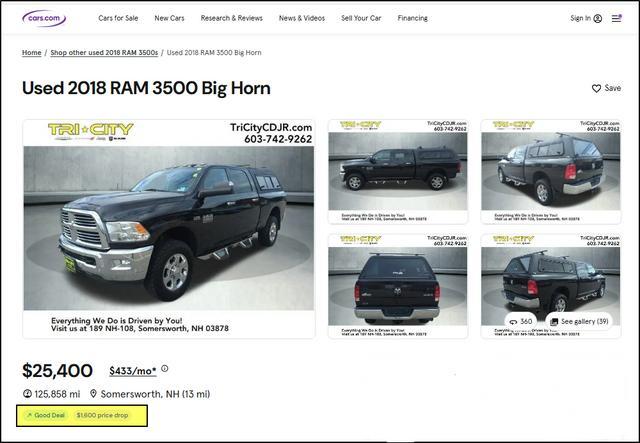Open the Financing nav item
Screen dimensions: 640x443
coord(413,18)
